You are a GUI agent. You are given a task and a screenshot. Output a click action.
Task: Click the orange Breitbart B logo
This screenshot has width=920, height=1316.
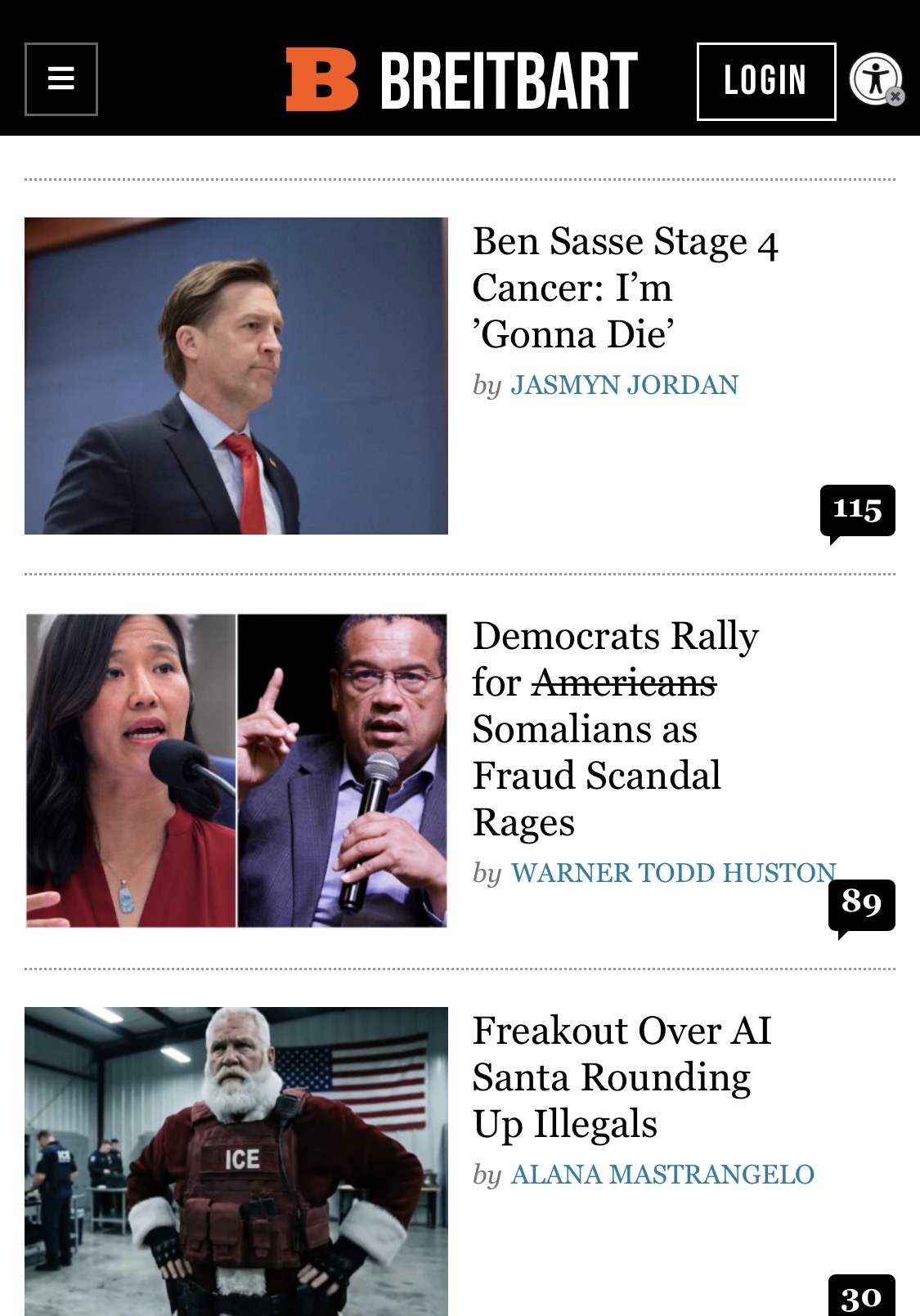pyautogui.click(x=321, y=79)
